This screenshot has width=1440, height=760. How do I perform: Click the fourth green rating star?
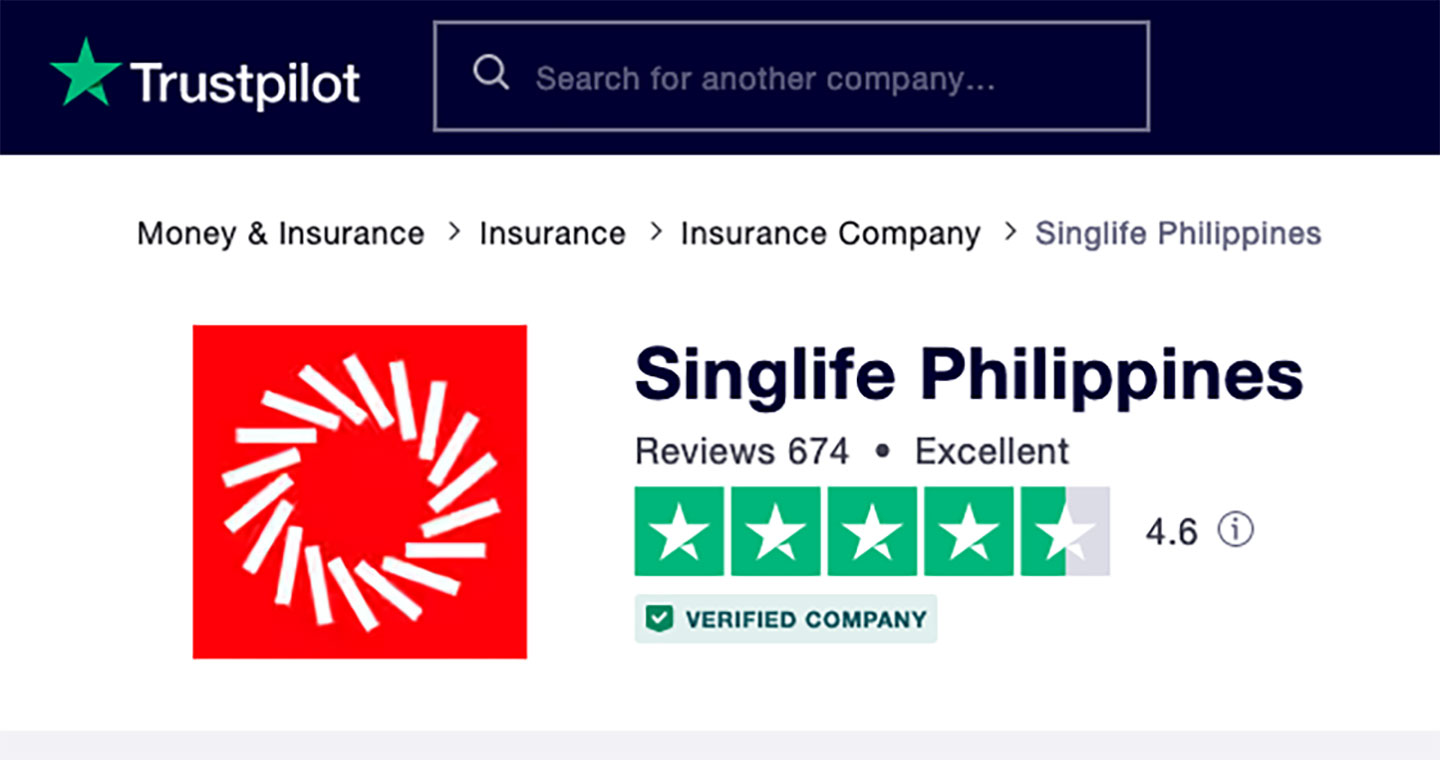point(968,531)
